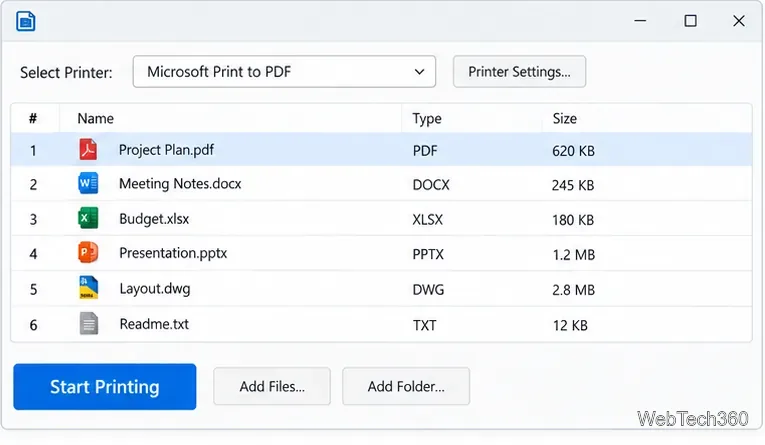Click the PDF type cell
Viewport: 765px width, 445px height.
coord(425,151)
